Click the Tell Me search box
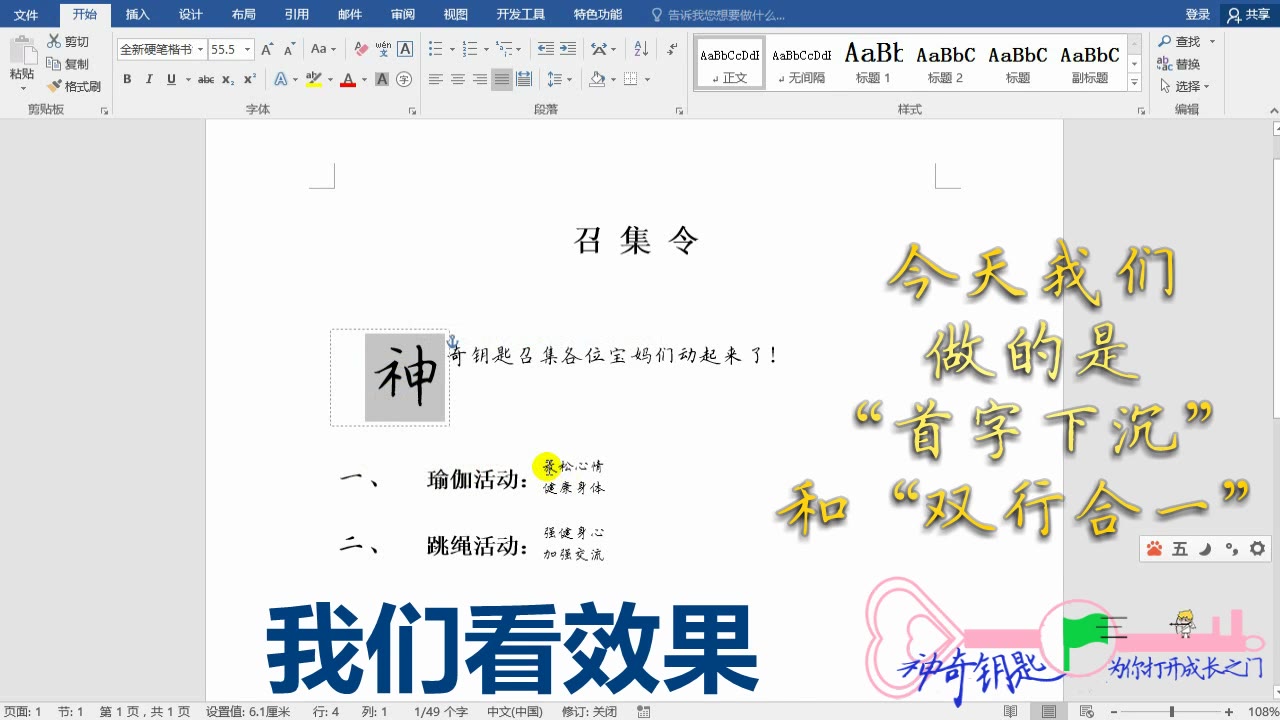The width and height of the screenshot is (1280, 720). click(x=720, y=14)
